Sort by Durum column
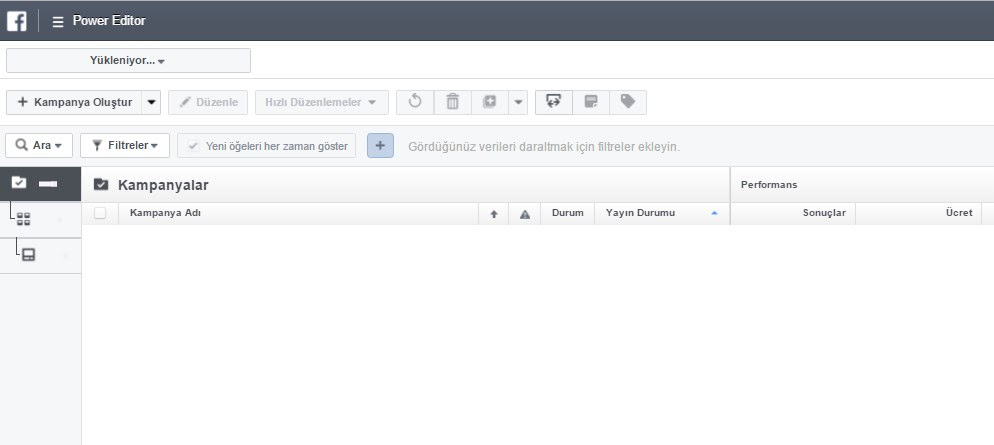 (x=567, y=213)
